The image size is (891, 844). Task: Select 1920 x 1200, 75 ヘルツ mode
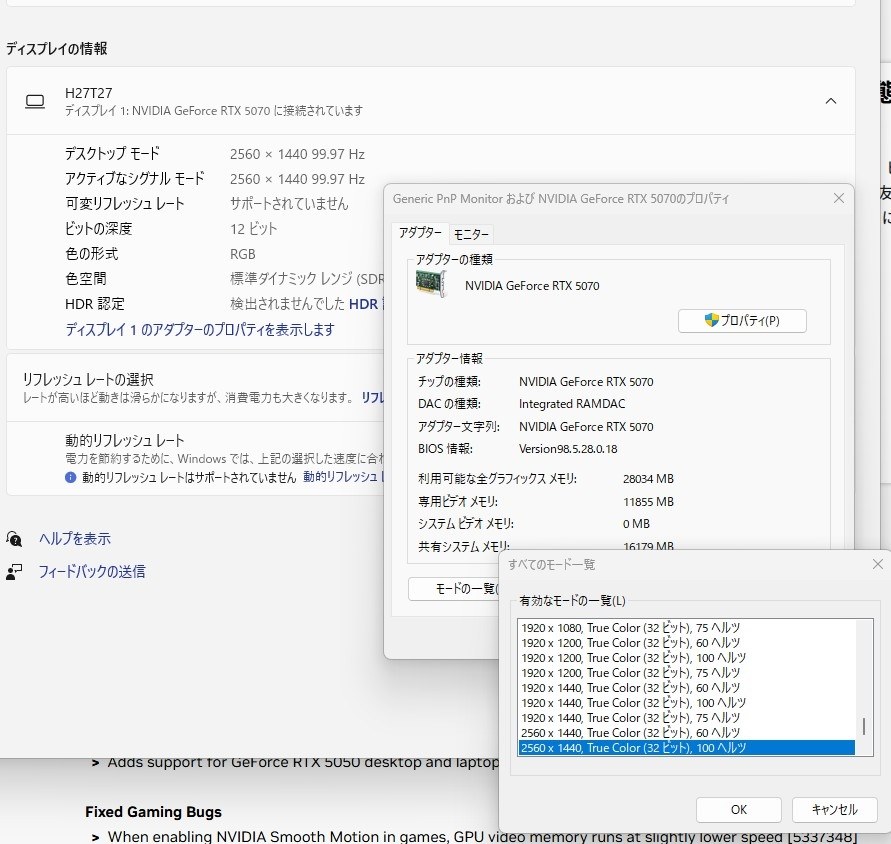pos(686,672)
